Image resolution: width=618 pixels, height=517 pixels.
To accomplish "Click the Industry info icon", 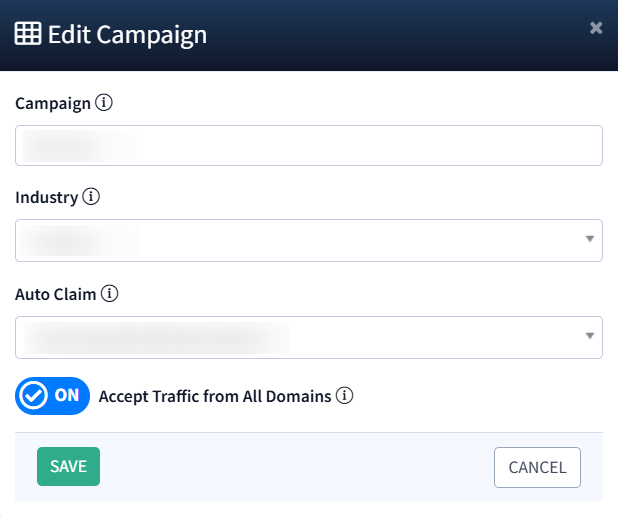I will tap(91, 197).
